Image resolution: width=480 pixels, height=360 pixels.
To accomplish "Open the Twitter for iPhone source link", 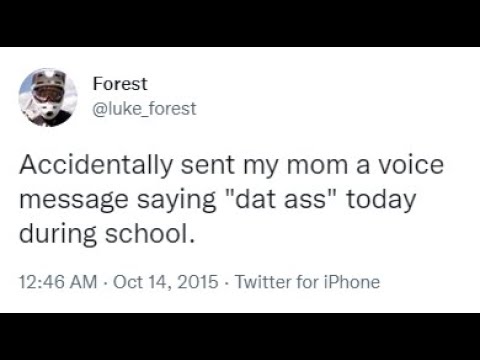I will pyautogui.click(x=307, y=282).
